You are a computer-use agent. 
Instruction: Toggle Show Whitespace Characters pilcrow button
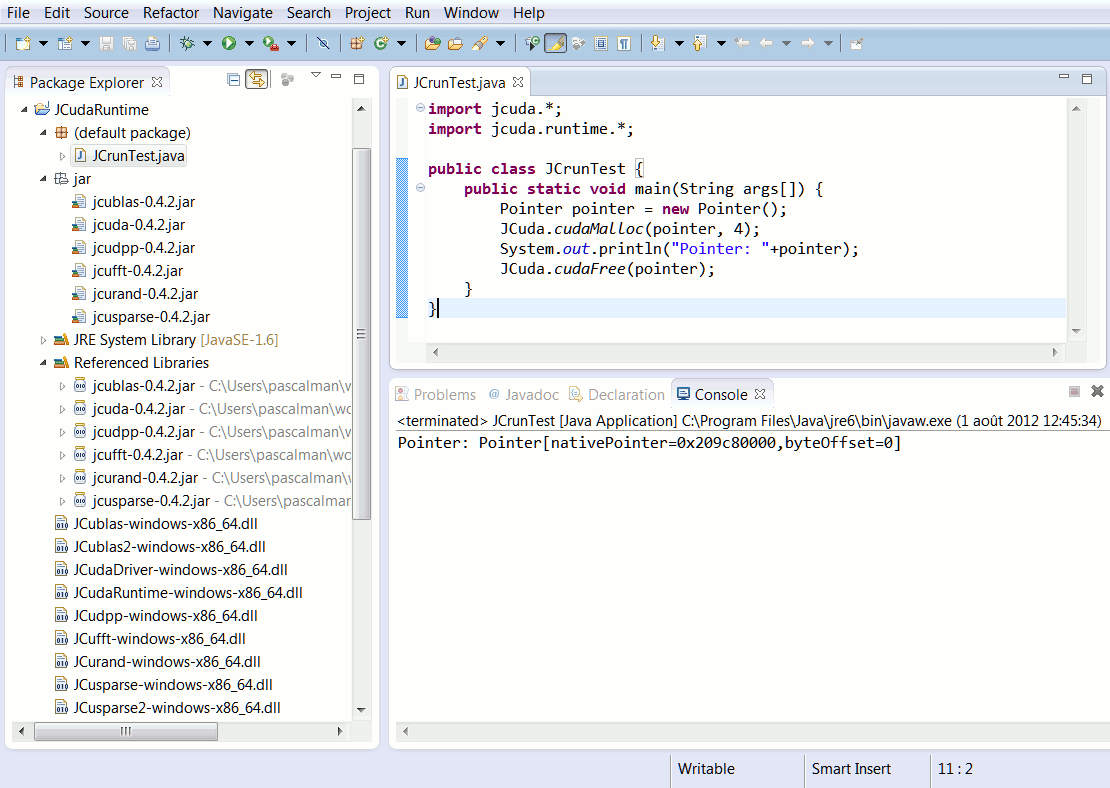[x=624, y=43]
